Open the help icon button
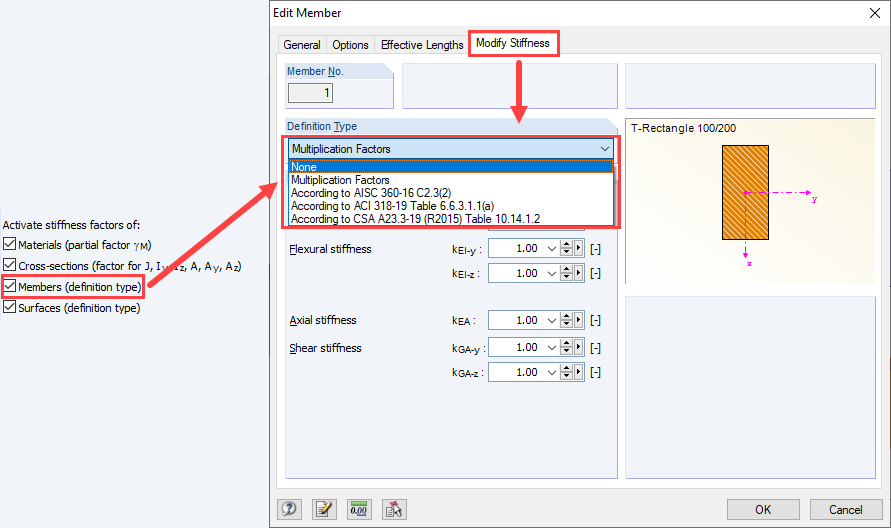 tap(289, 509)
